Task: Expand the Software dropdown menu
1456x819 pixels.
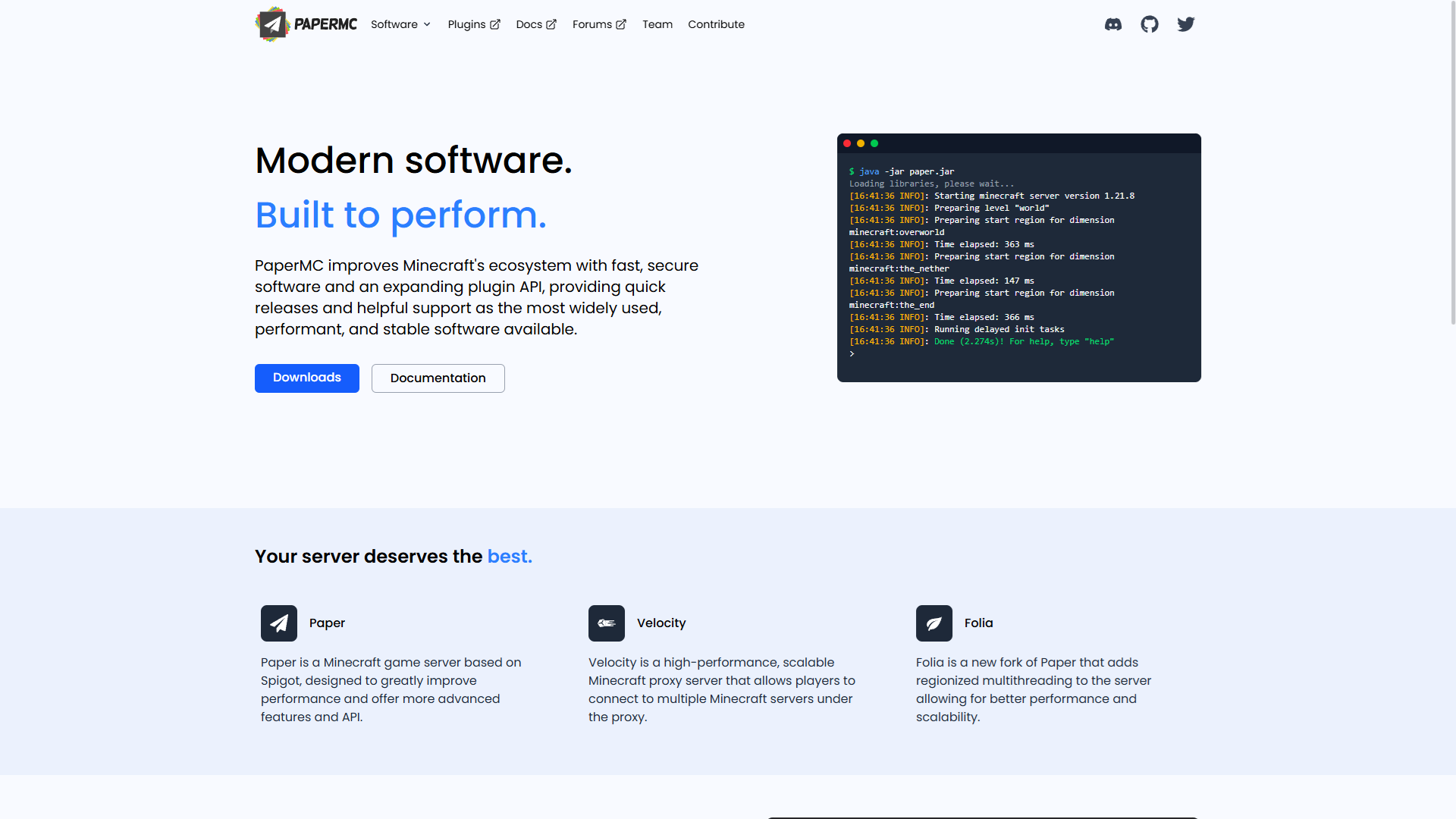Action: point(401,24)
